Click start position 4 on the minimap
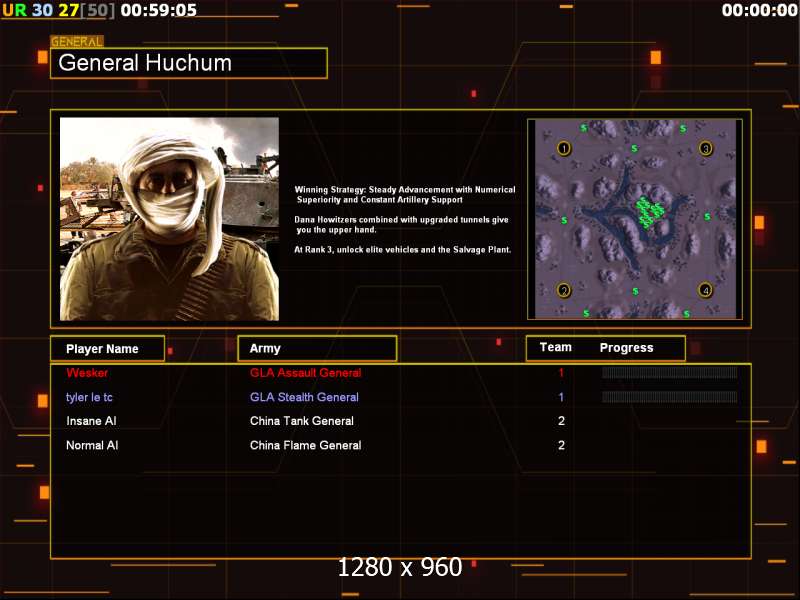The width and height of the screenshot is (800, 600). tap(706, 290)
